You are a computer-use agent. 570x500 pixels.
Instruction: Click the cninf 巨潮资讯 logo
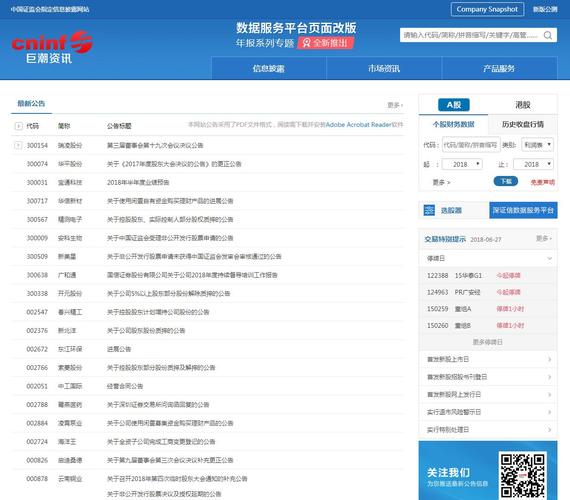[51, 47]
